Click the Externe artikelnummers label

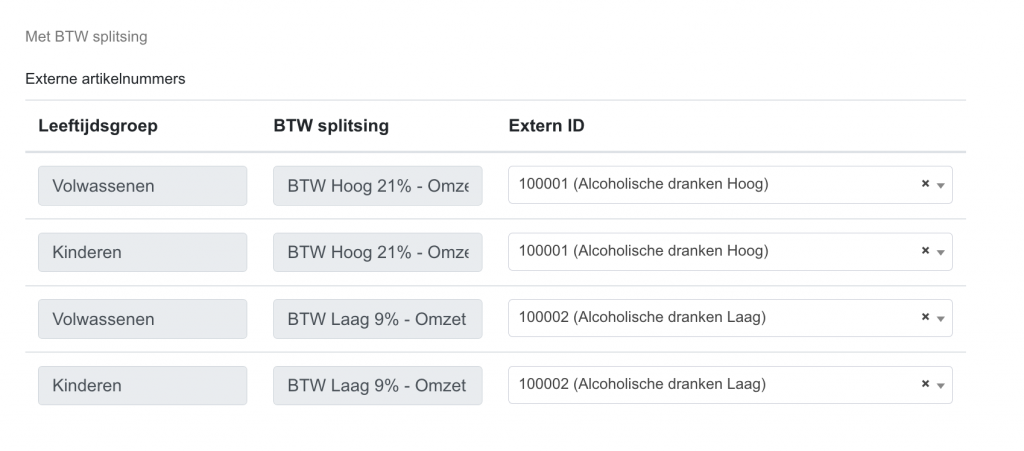click(105, 79)
